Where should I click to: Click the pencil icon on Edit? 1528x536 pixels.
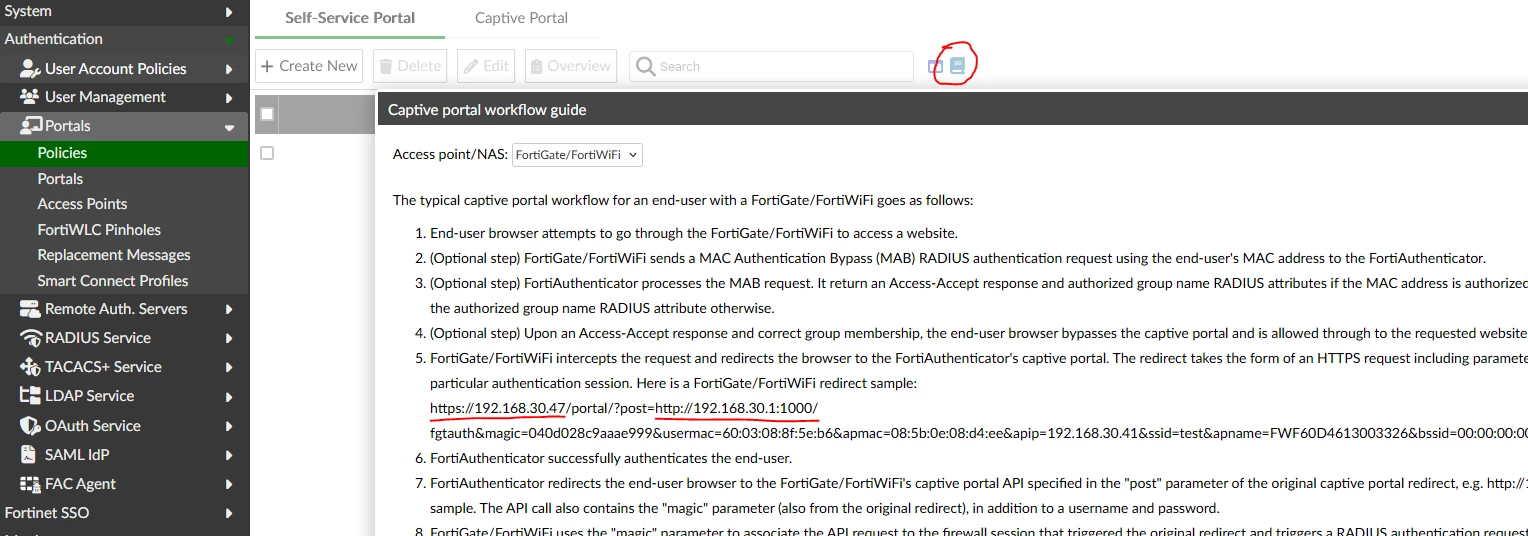[471, 66]
